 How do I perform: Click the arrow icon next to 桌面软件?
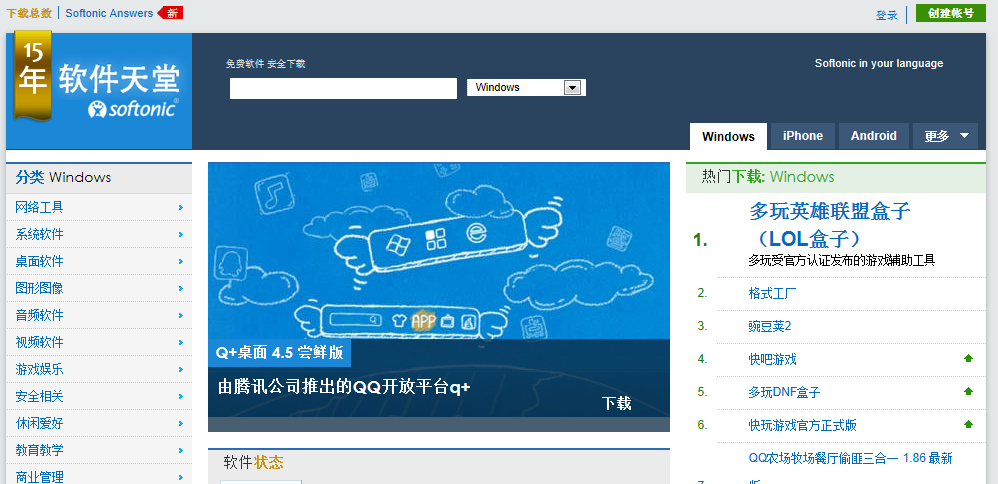181,261
